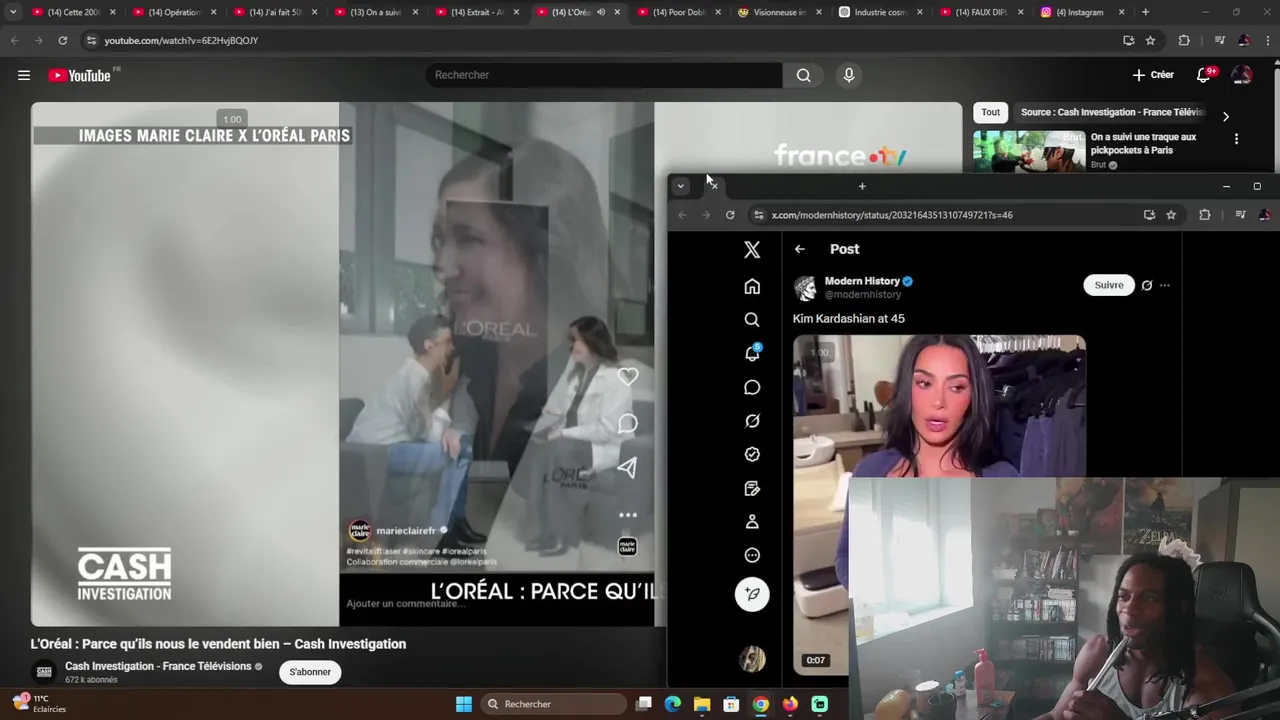Screen dimensions: 1280x720
Task: Click Windows taskbar Rechercher search box
Action: 553,704
